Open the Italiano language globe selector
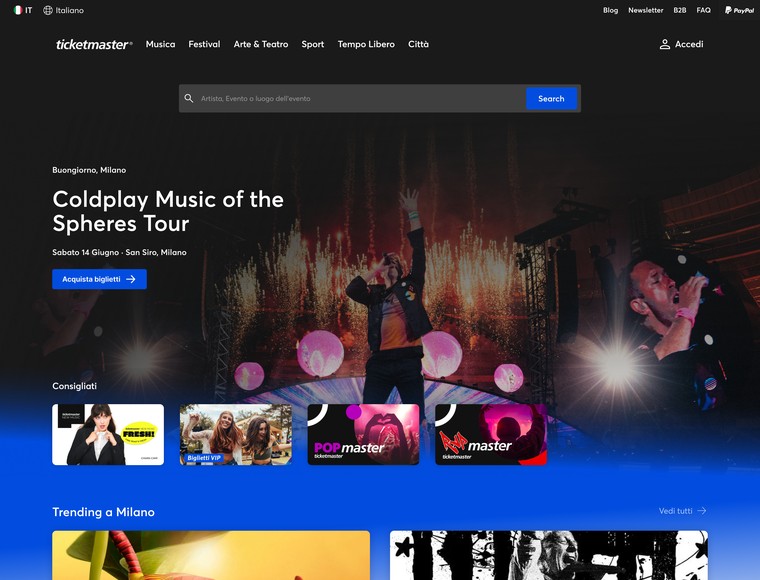Screen dimensions: 760x580 (63, 10)
